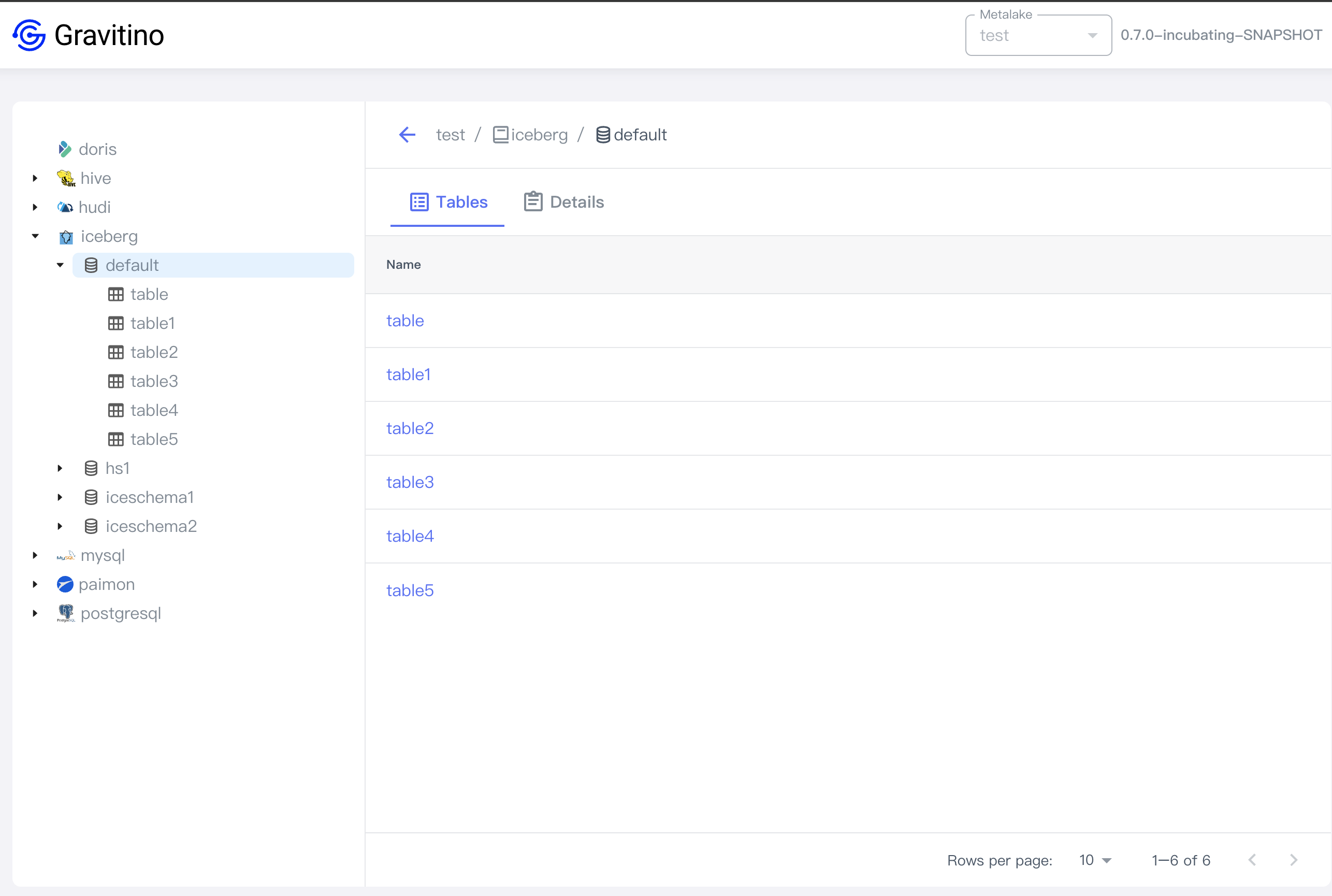Click the postgresql catalog icon

click(x=66, y=613)
